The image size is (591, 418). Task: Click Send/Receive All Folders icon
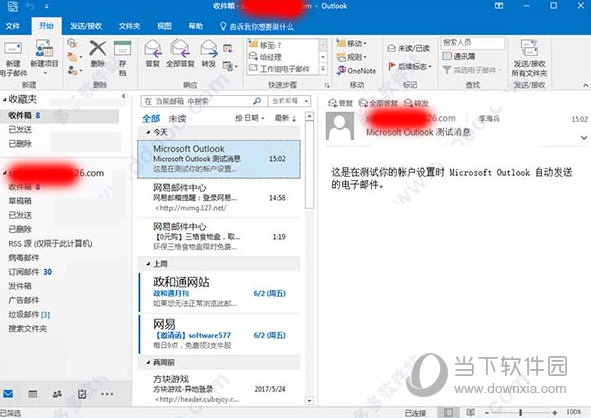pos(529,49)
